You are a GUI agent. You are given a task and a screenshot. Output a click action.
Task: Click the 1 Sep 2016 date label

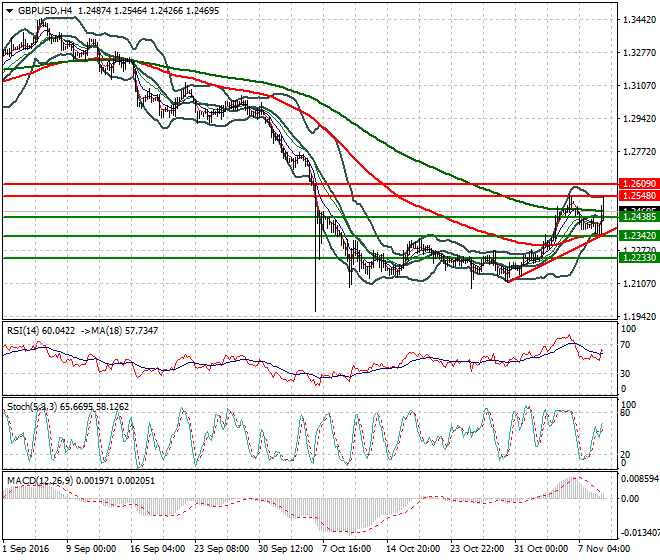(27, 549)
